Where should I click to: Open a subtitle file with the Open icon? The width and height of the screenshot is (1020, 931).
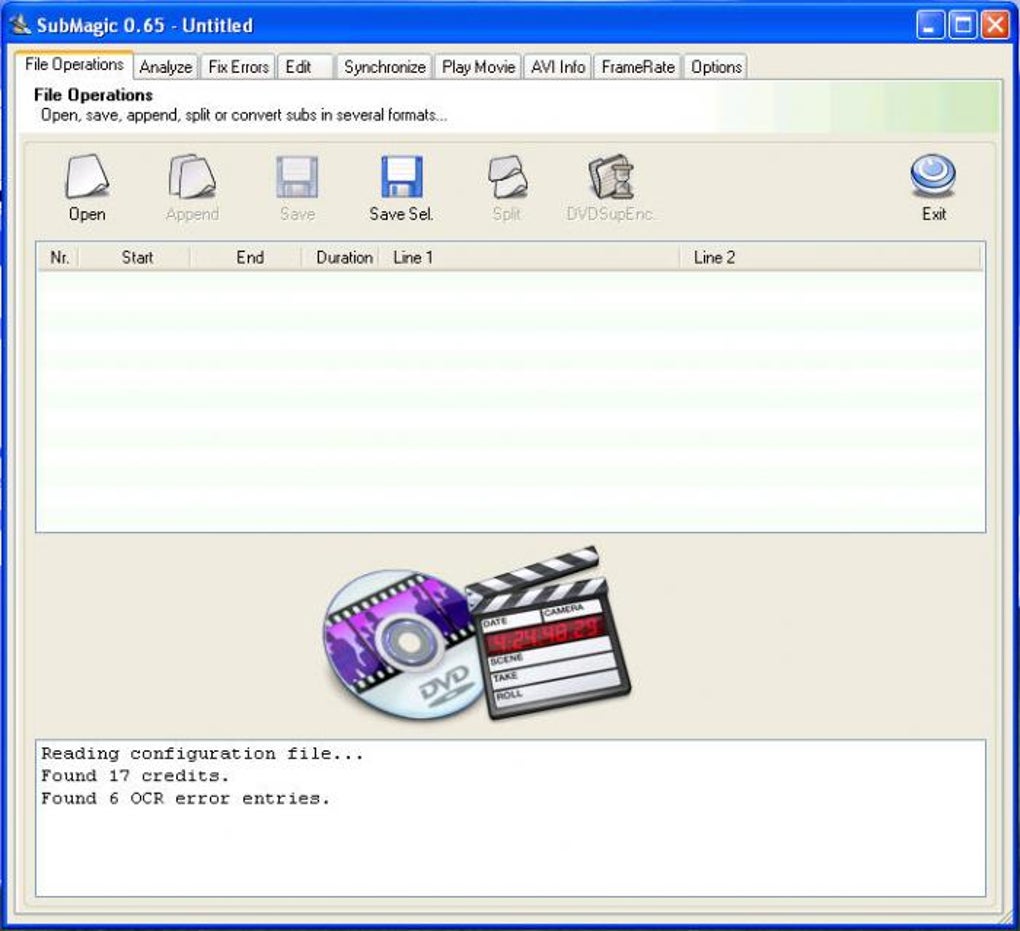click(87, 176)
